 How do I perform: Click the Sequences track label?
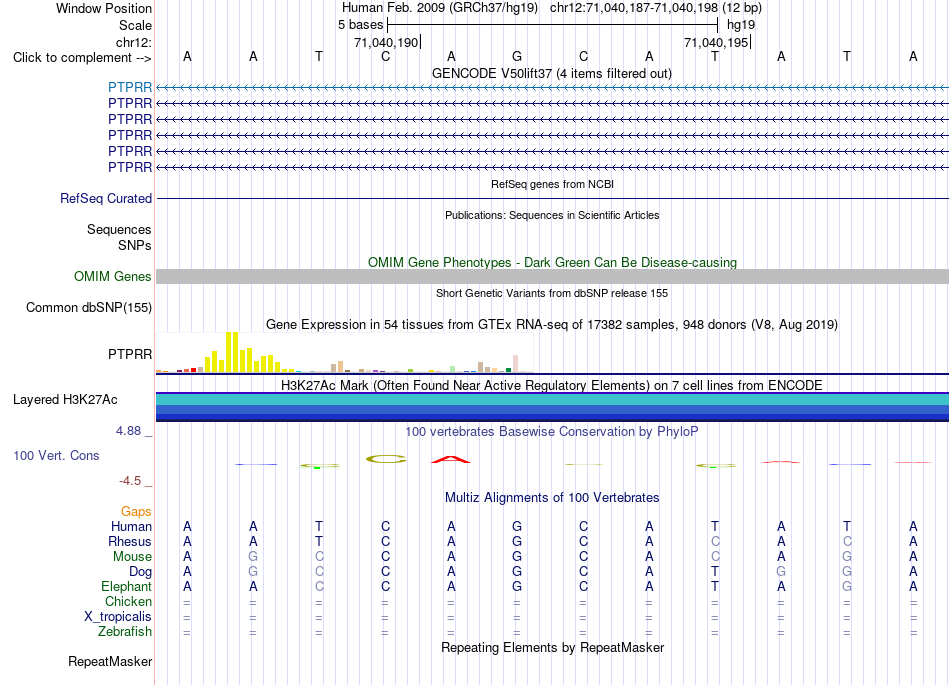pyautogui.click(x=119, y=230)
